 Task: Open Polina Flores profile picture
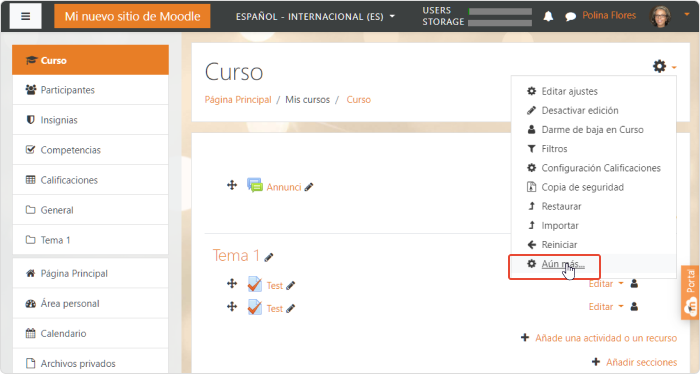(661, 17)
